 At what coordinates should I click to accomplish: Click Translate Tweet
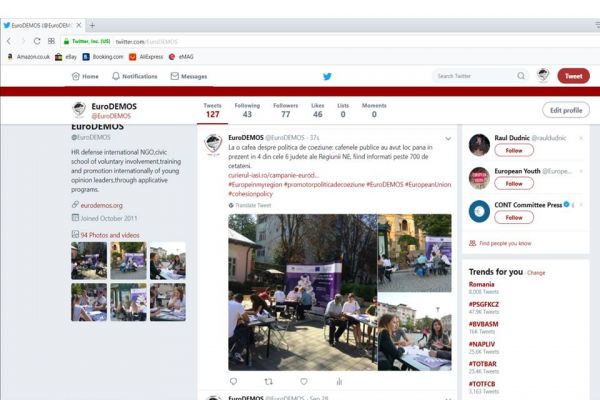pos(250,206)
